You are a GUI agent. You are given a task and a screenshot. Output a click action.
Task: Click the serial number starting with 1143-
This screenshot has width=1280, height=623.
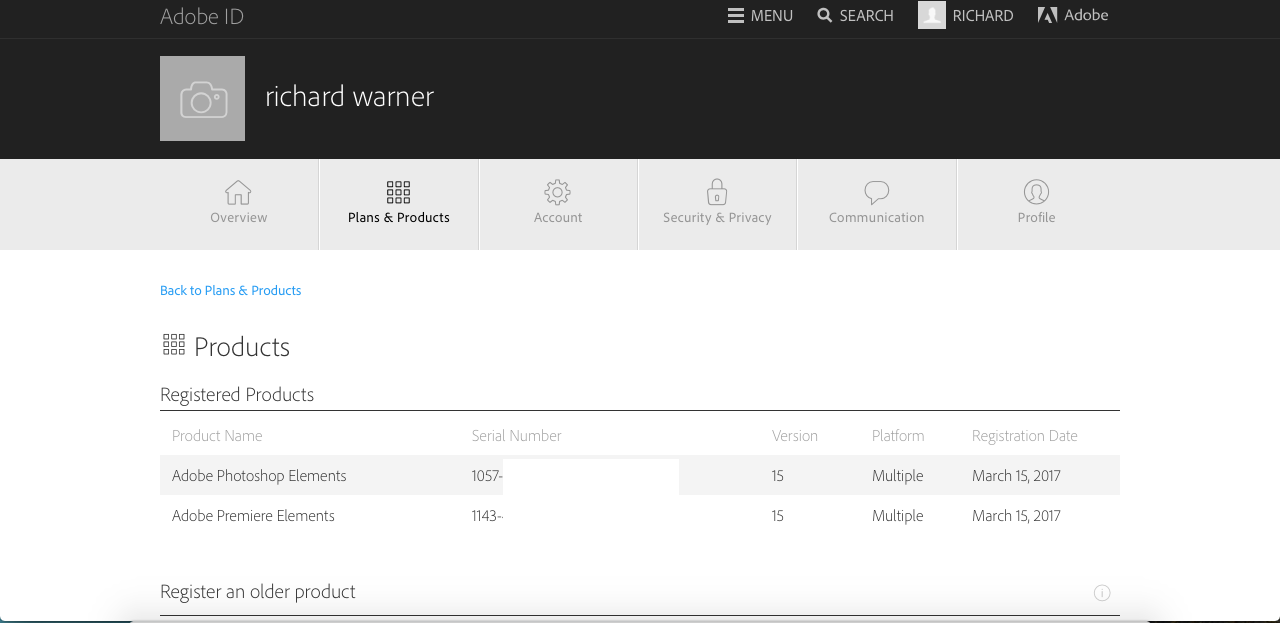487,516
